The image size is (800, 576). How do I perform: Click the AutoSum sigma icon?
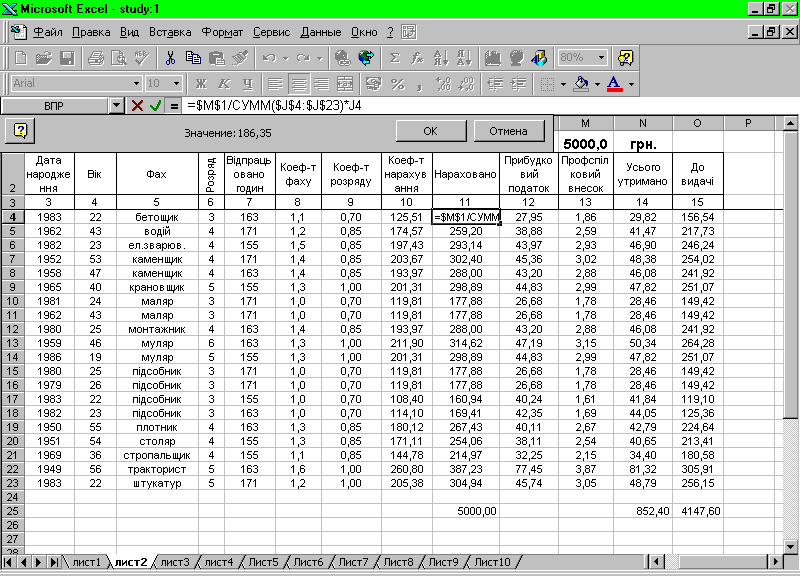(x=394, y=58)
